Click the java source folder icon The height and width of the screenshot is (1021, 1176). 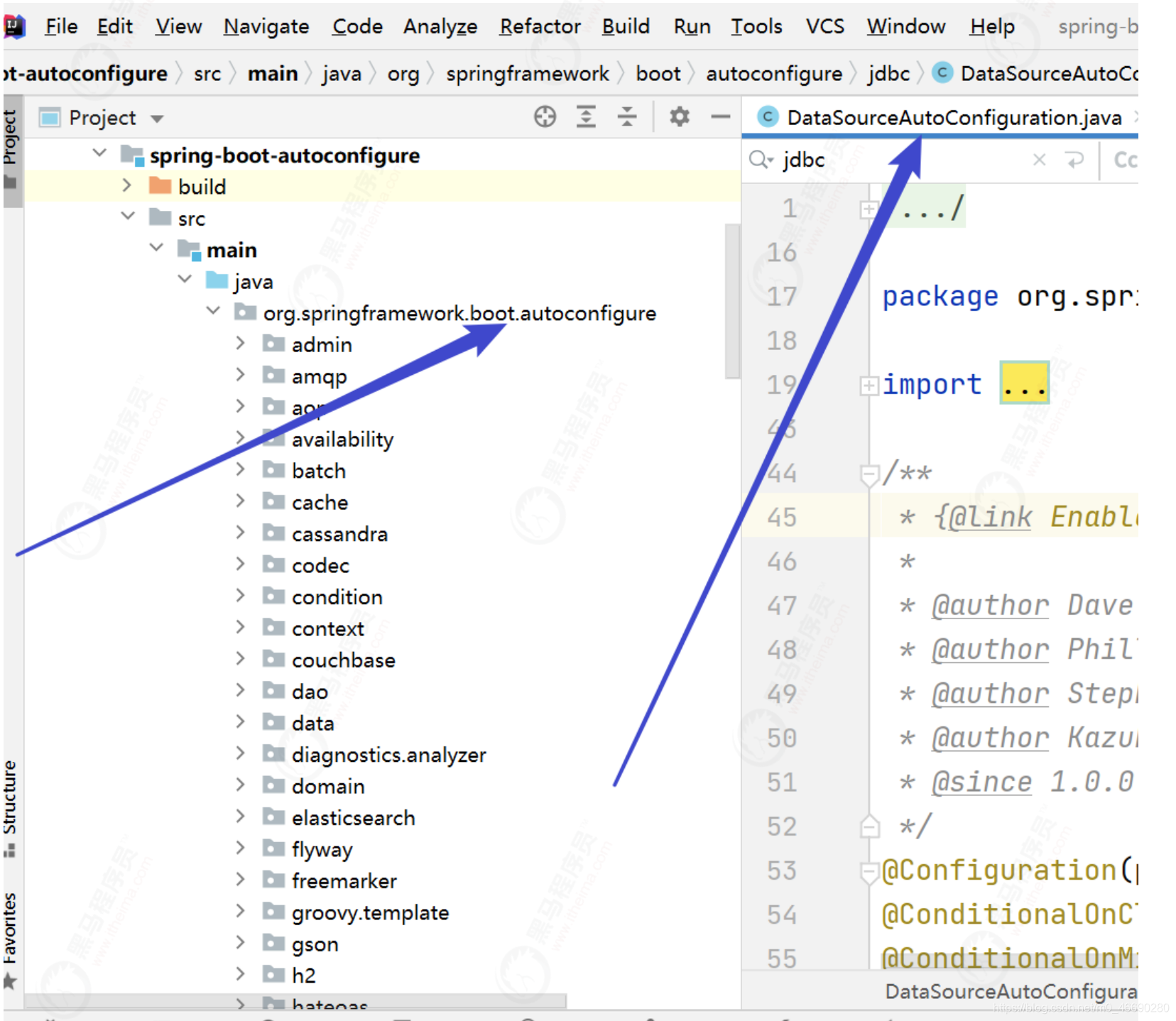click(x=217, y=280)
